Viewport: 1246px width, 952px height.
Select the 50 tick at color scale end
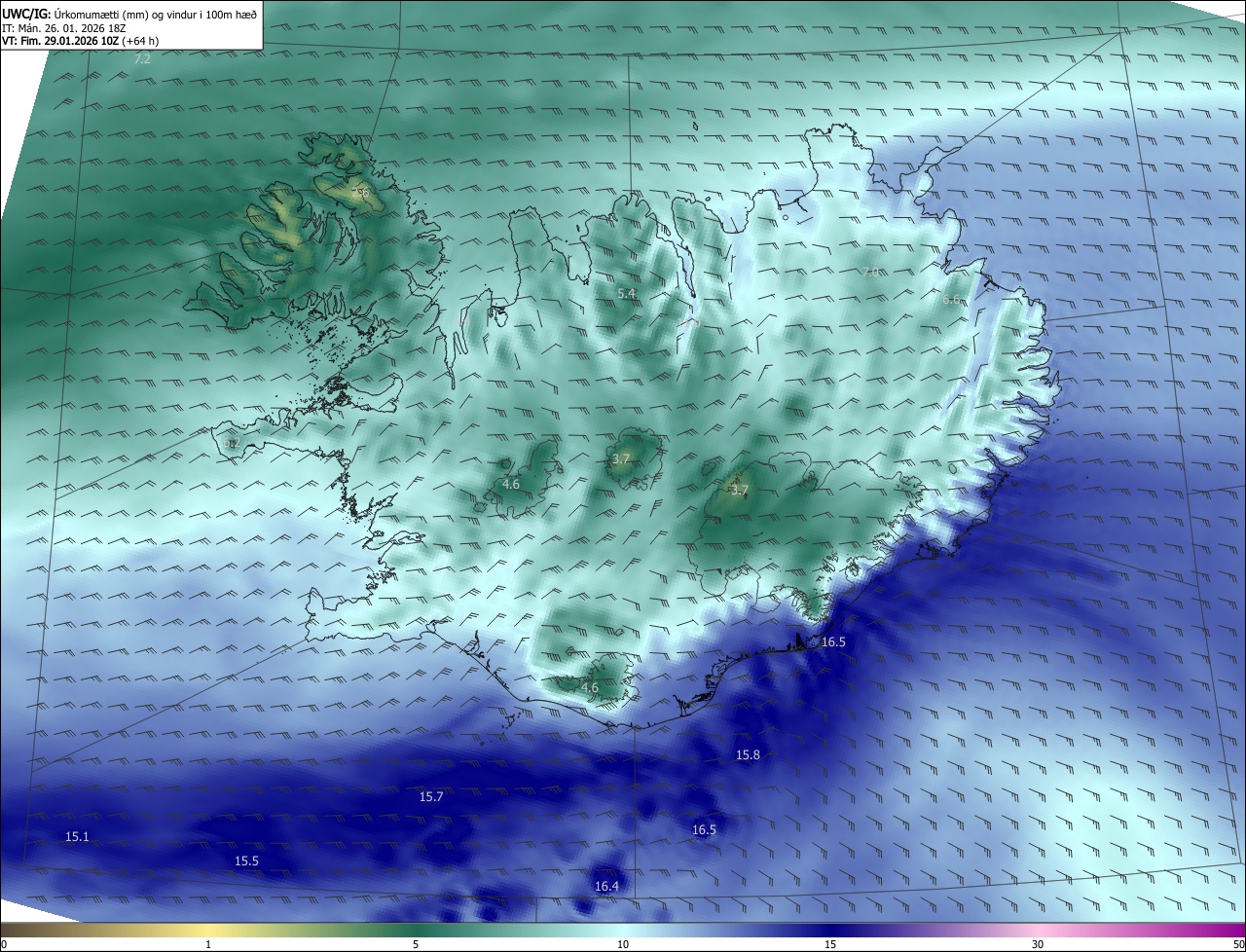click(x=1238, y=944)
